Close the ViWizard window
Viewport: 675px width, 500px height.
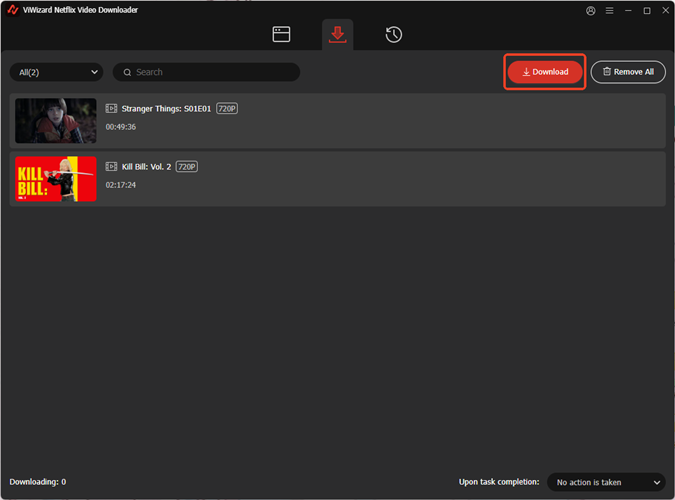[666, 10]
